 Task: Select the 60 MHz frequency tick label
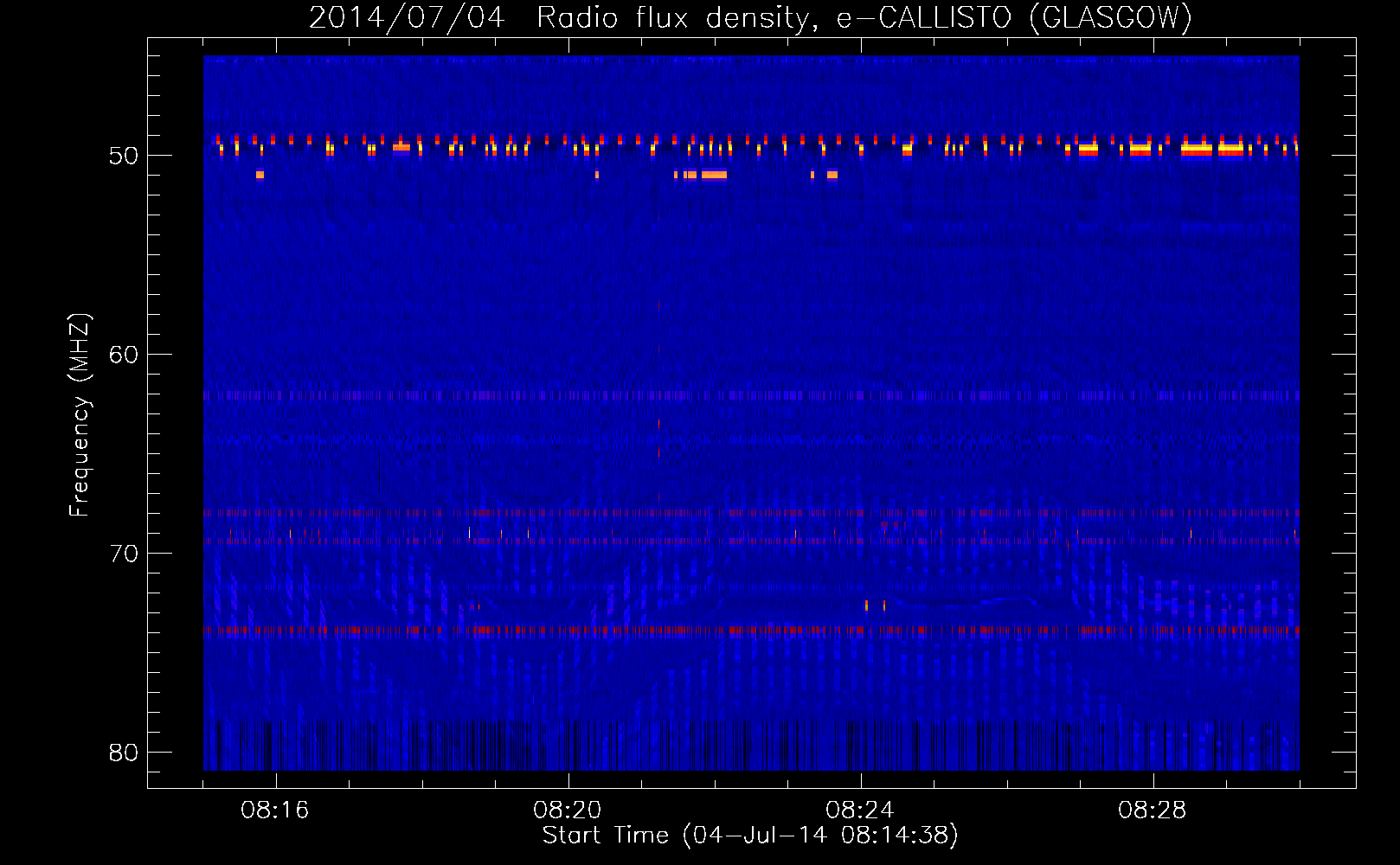(124, 355)
